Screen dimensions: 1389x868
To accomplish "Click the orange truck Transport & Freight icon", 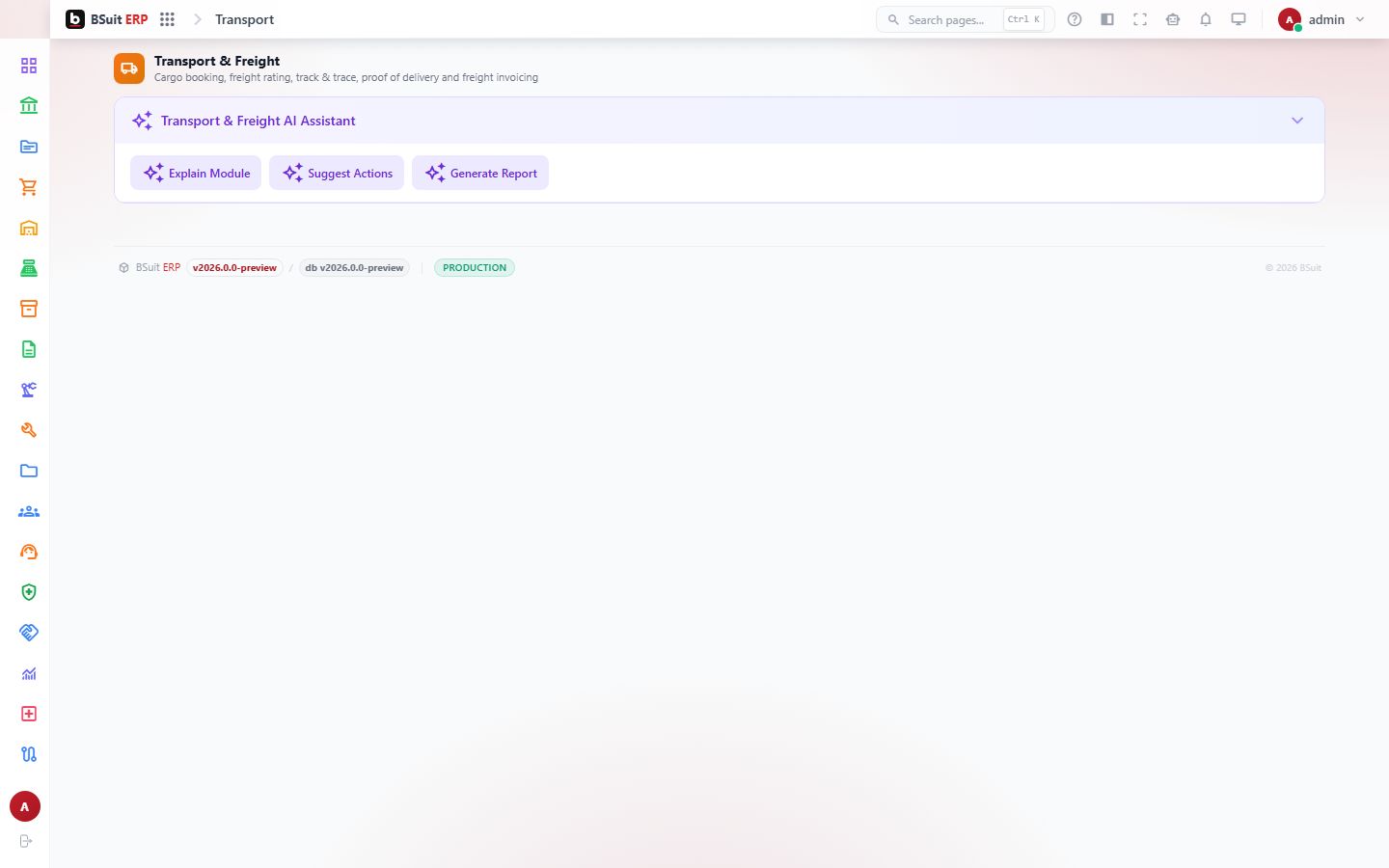I will [129, 68].
